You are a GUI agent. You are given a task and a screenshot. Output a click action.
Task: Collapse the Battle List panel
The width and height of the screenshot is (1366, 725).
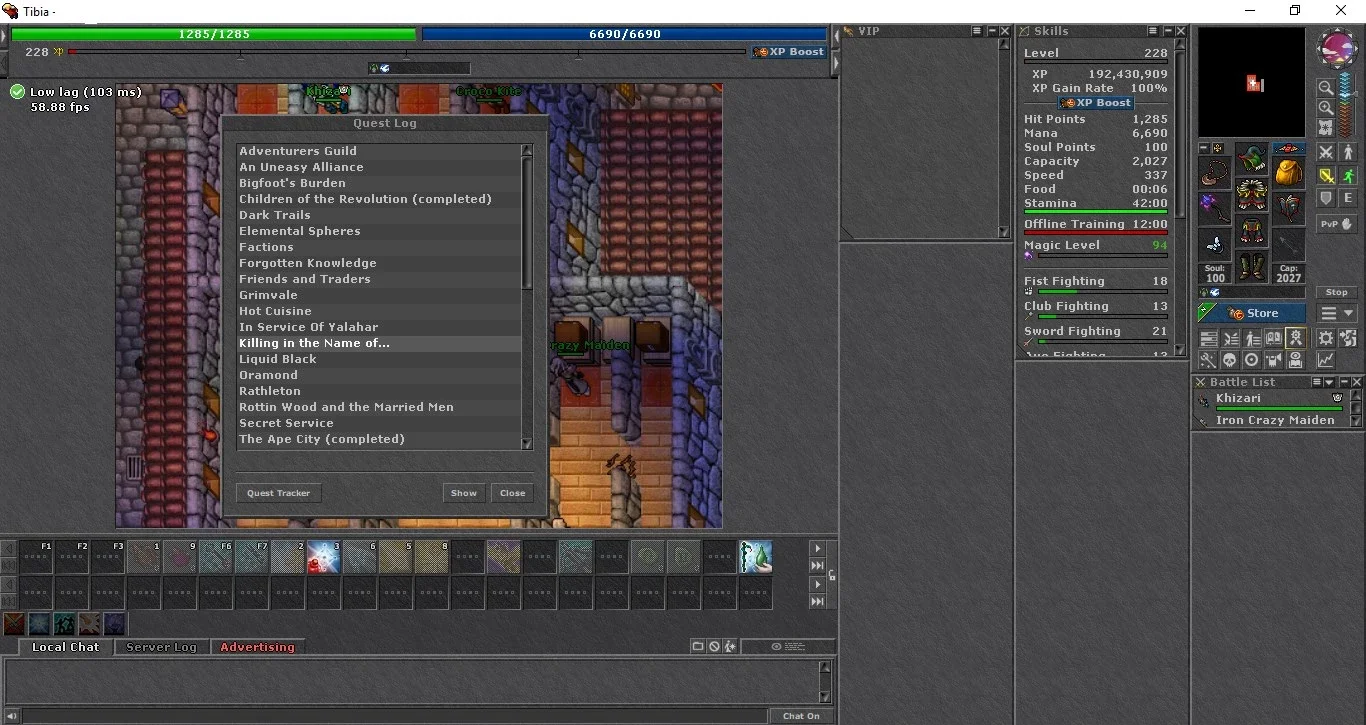1345,382
